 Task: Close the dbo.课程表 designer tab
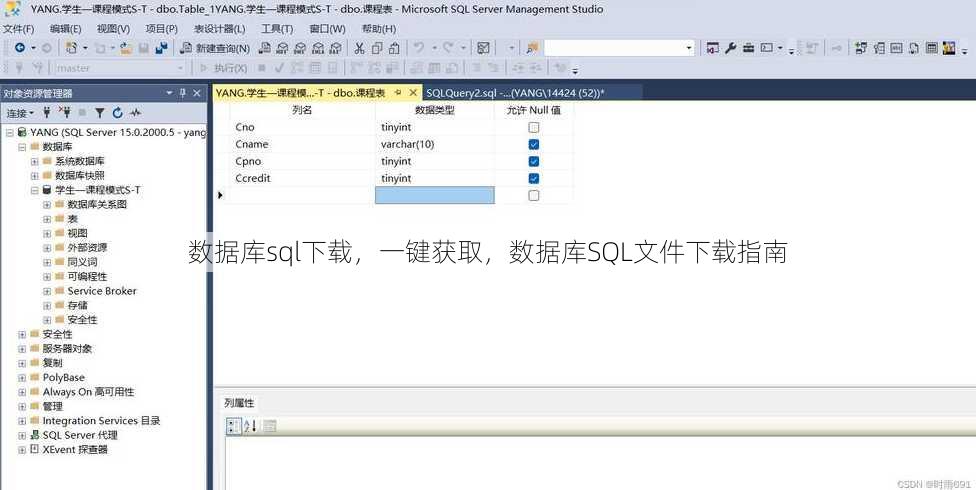tap(413, 93)
